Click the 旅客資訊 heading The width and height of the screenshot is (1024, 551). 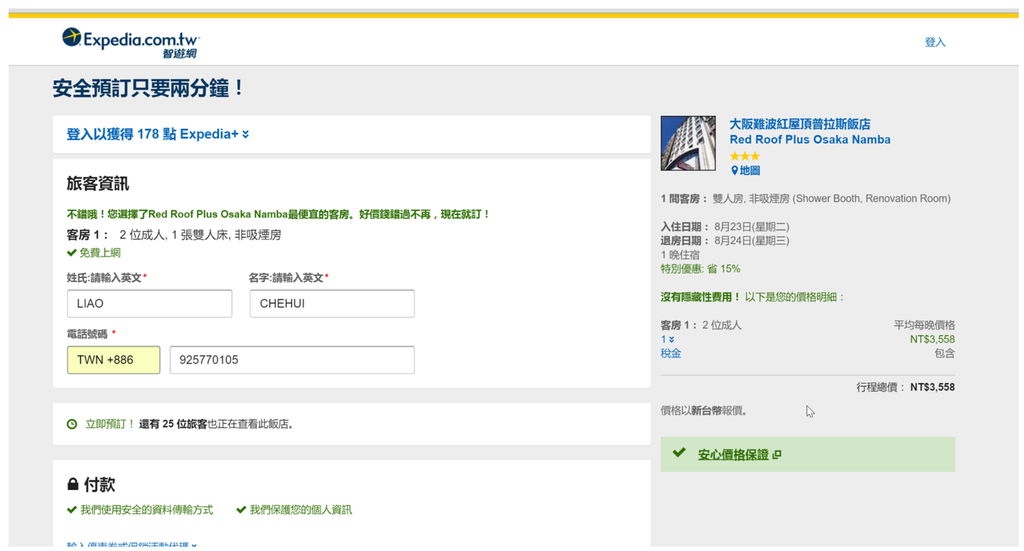[x=98, y=183]
